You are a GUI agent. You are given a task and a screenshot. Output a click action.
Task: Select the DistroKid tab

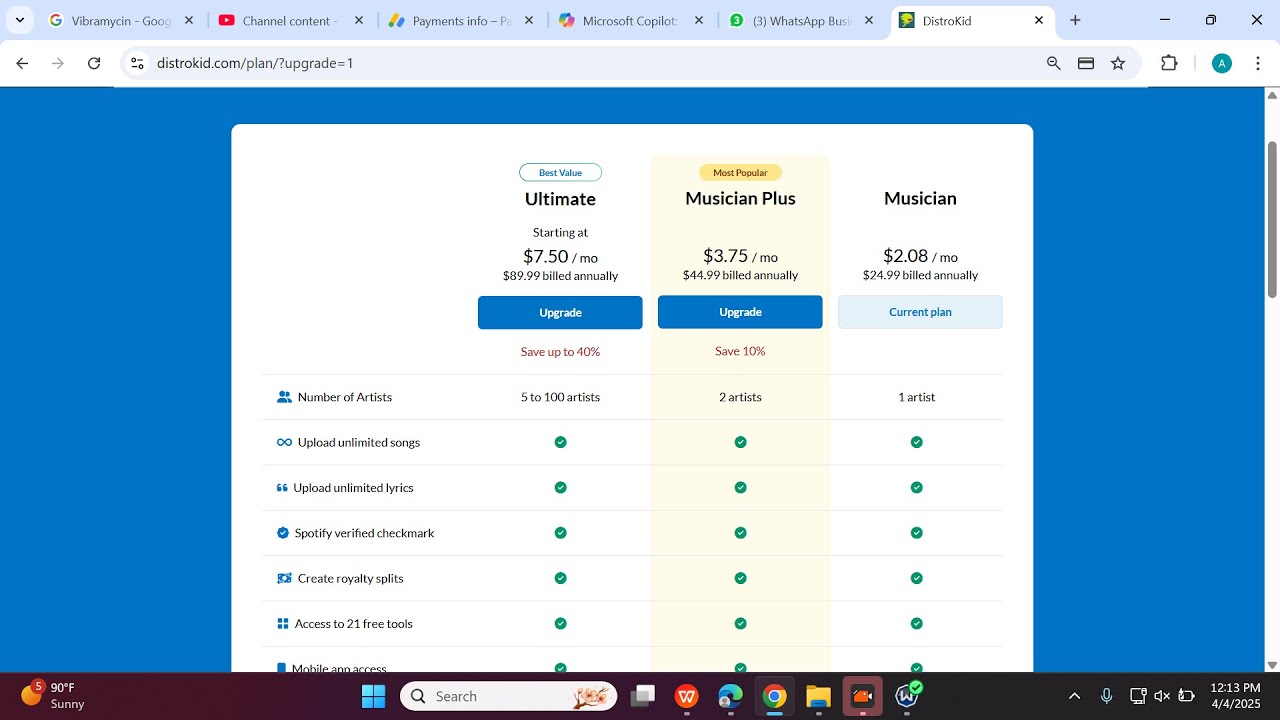click(x=972, y=20)
